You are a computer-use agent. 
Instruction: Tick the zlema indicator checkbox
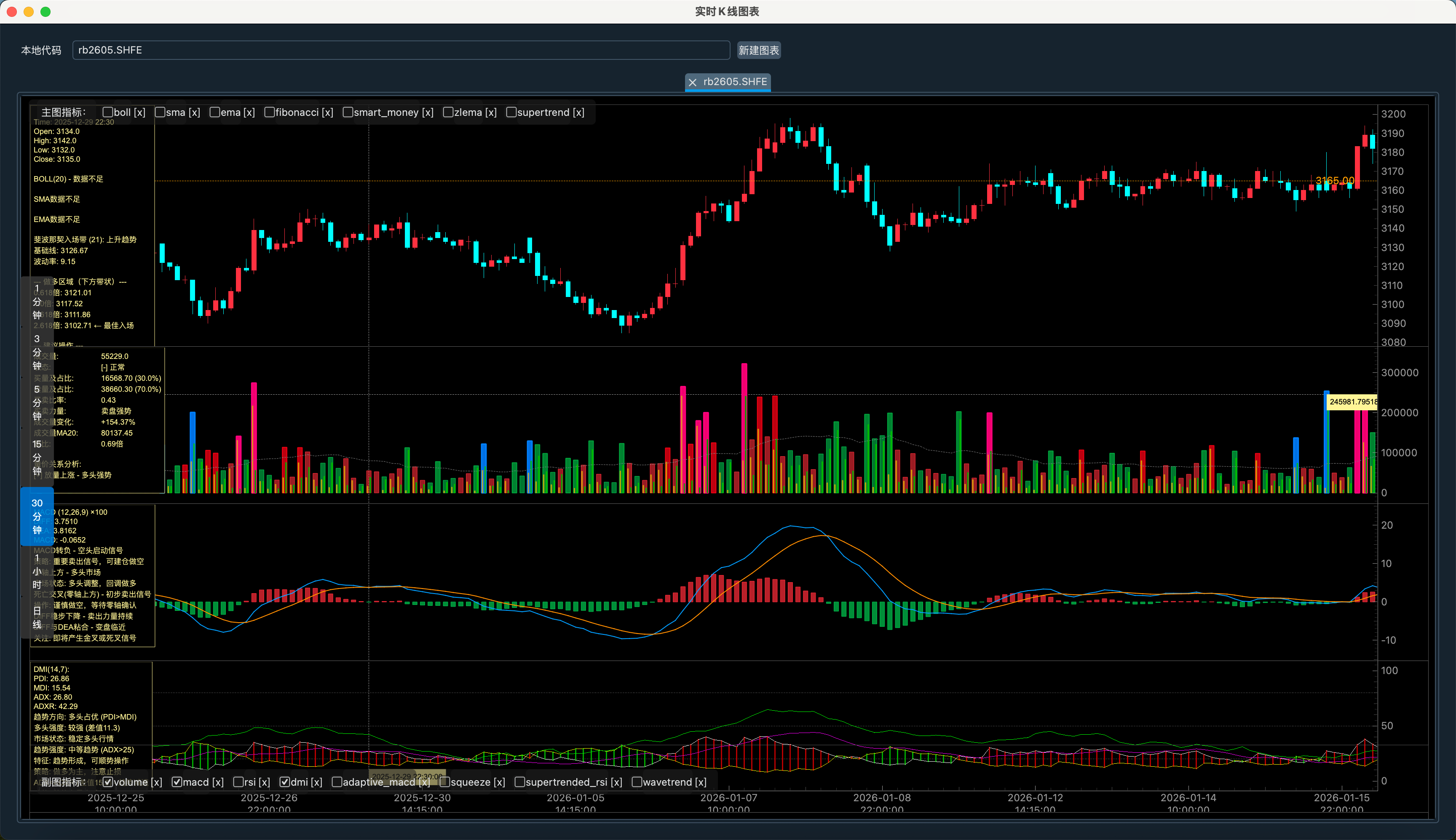pos(448,112)
